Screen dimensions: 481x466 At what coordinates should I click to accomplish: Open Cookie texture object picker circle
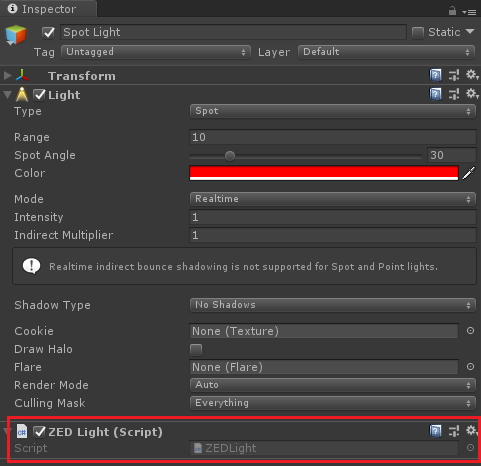point(470,331)
